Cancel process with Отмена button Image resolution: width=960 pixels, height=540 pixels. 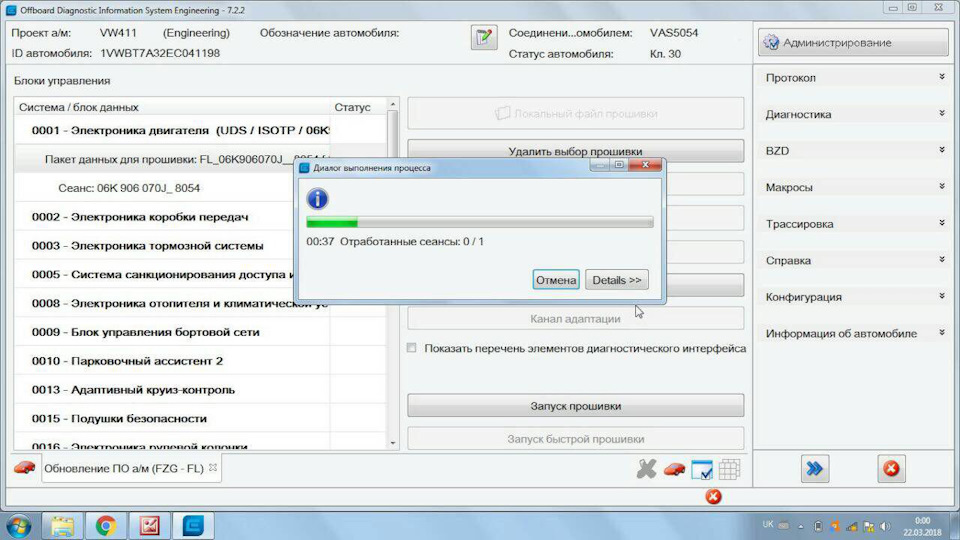click(556, 280)
